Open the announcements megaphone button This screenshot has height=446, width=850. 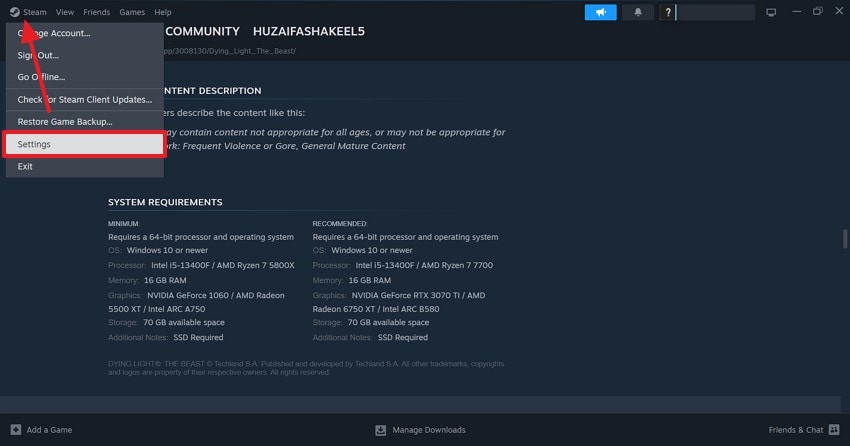(600, 12)
